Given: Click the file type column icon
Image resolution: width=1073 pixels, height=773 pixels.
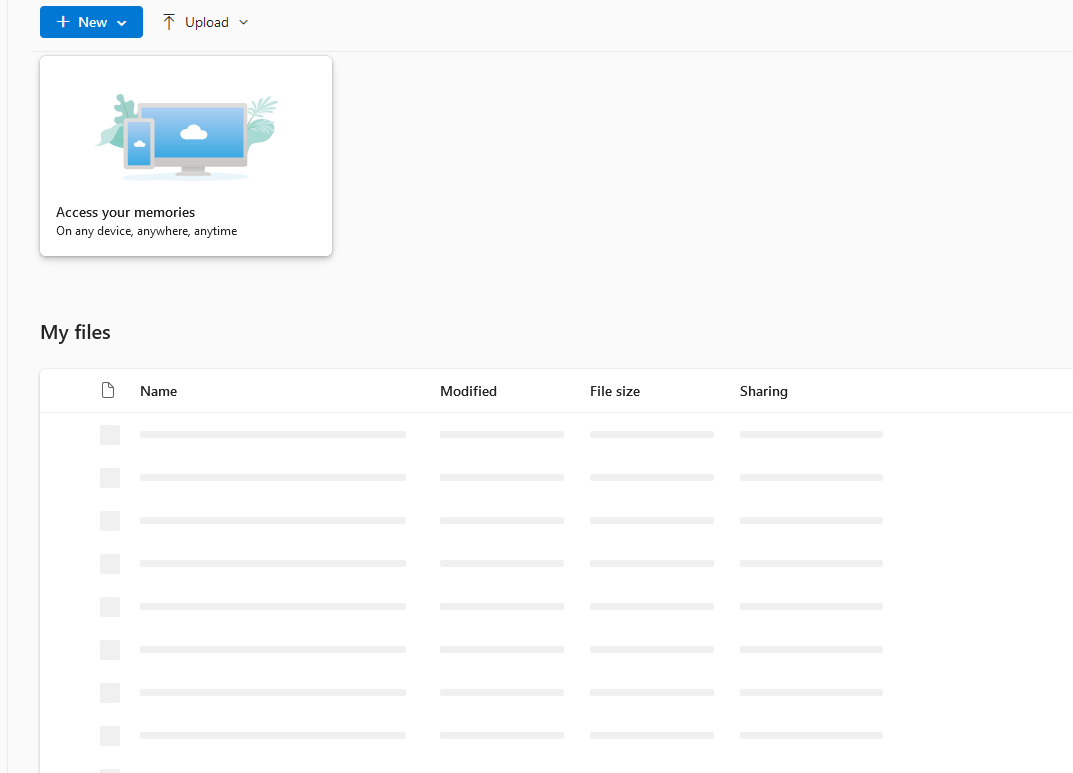Looking at the screenshot, I should pyautogui.click(x=108, y=391).
